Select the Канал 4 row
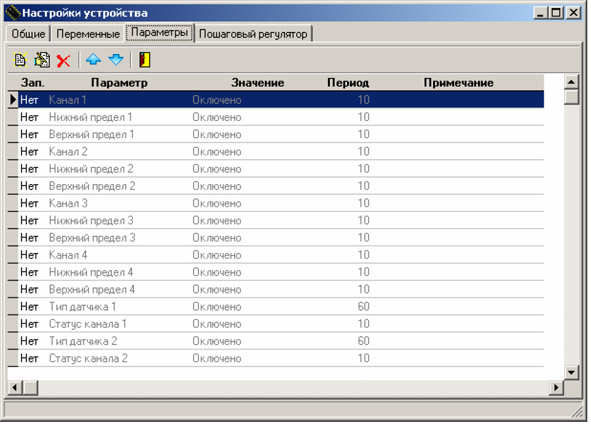Viewport: 591px width, 425px height. click(x=281, y=255)
